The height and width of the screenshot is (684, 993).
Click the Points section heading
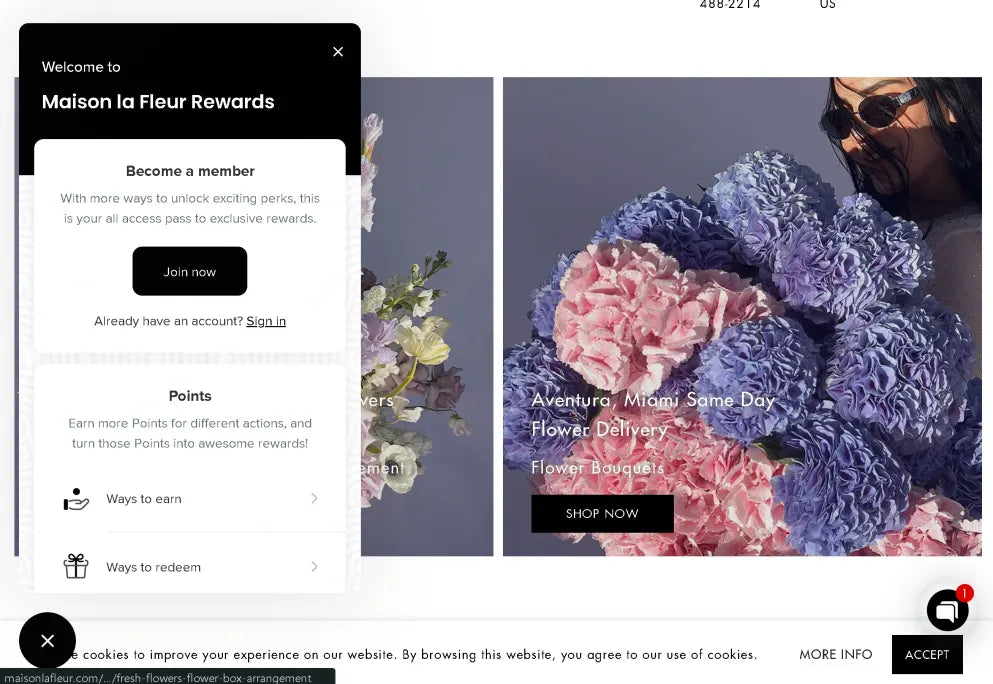(x=190, y=396)
